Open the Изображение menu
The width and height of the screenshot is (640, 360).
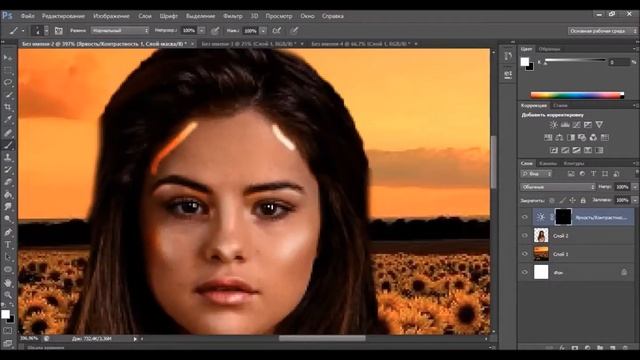point(111,16)
